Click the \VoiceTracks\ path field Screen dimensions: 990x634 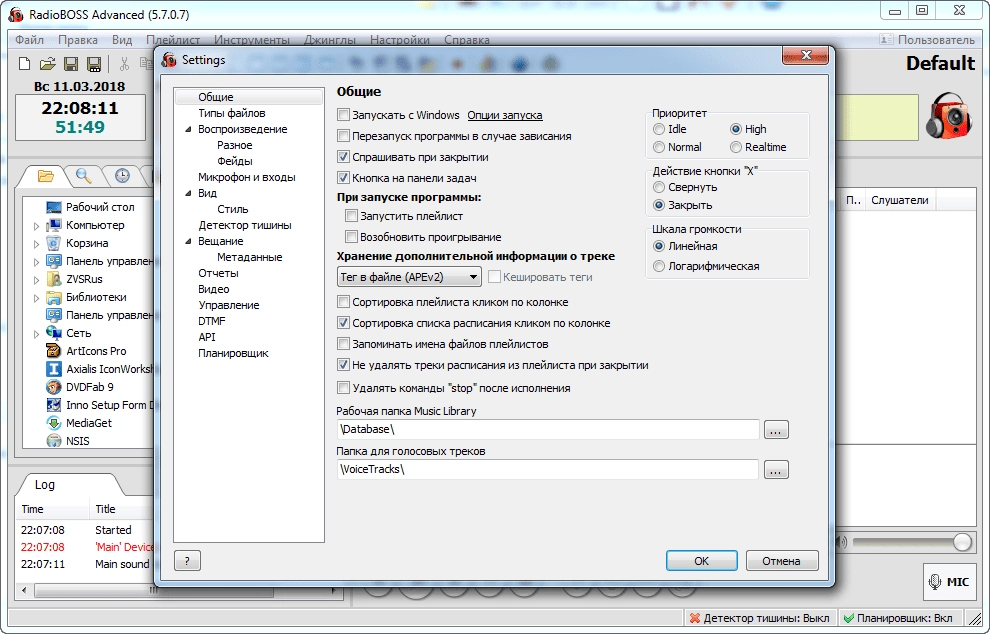[x=547, y=469]
